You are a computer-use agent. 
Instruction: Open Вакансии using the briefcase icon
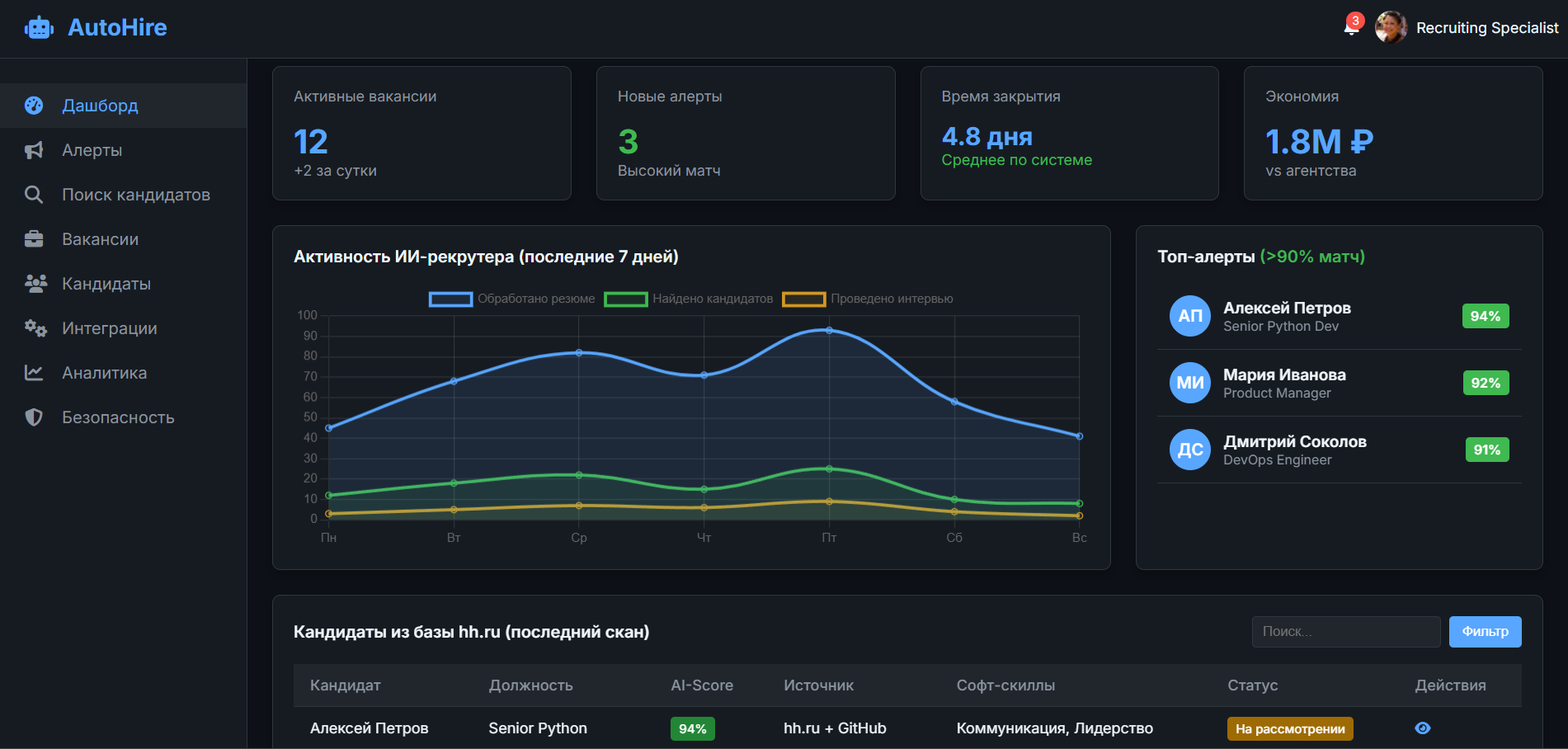click(34, 239)
